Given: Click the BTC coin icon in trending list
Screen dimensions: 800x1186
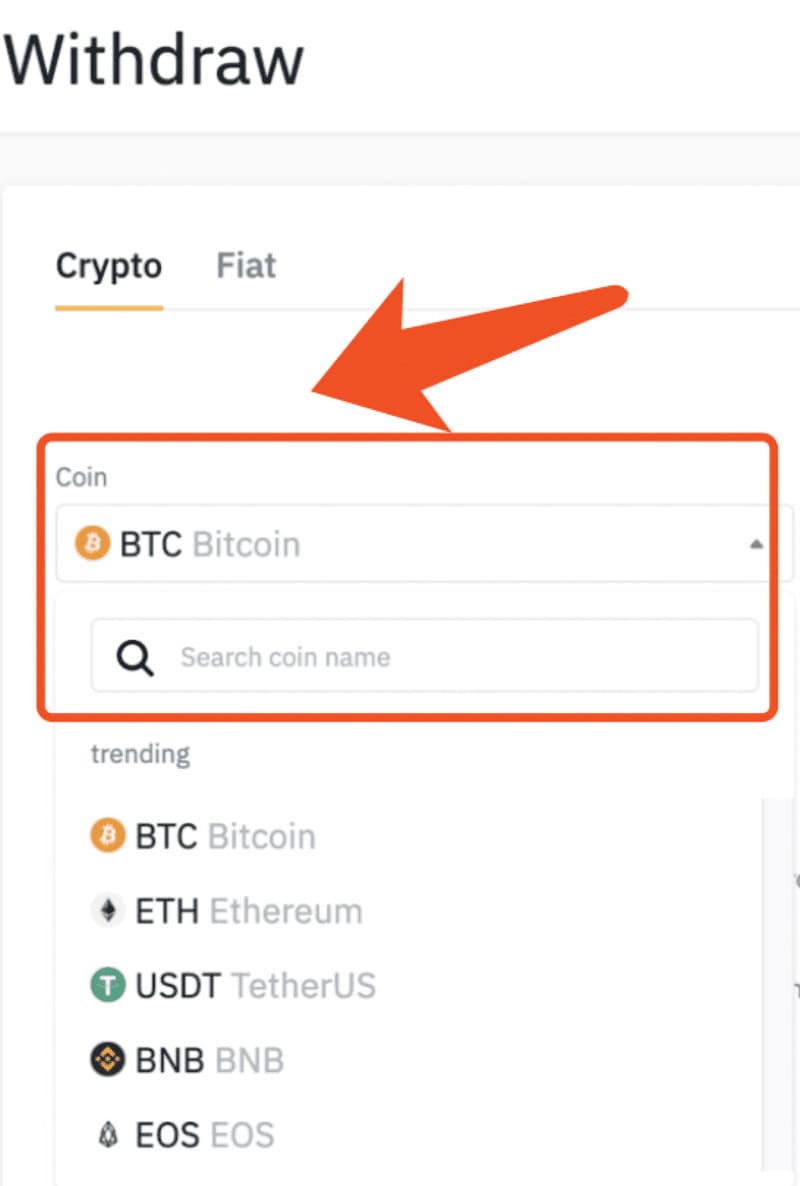Looking at the screenshot, I should point(108,835).
